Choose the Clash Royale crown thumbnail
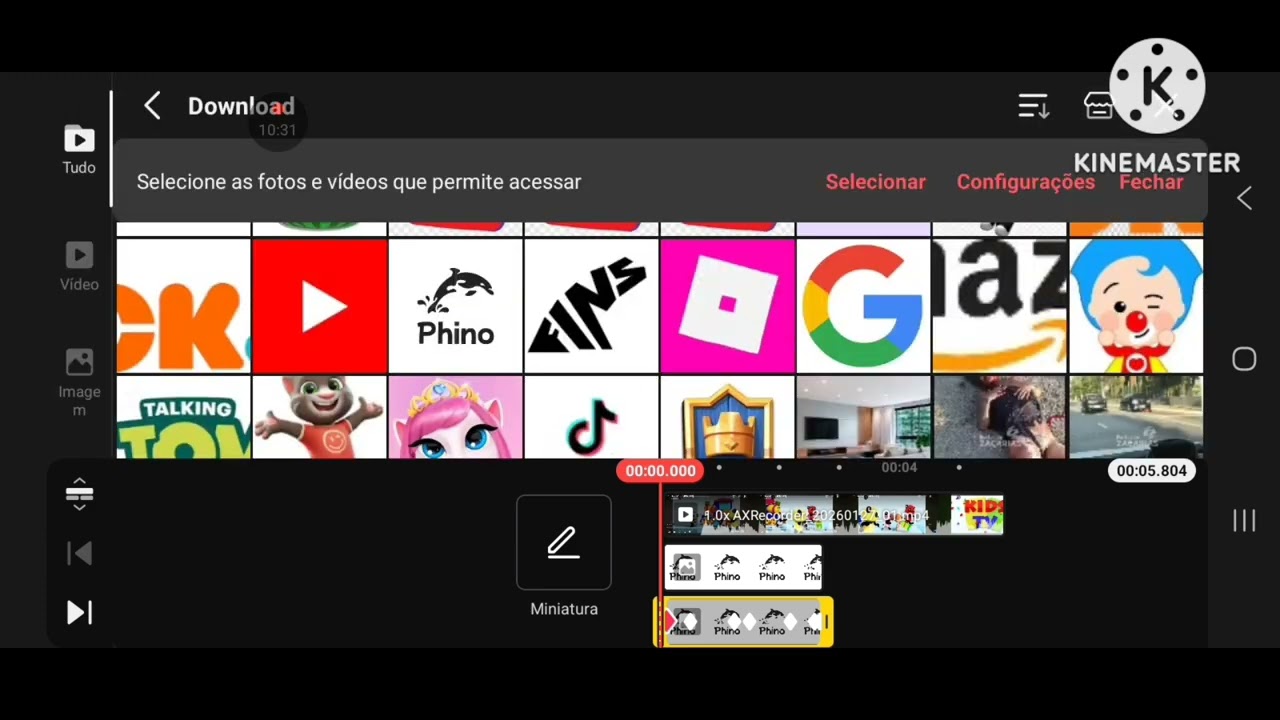The image size is (1280, 720). coord(727,417)
